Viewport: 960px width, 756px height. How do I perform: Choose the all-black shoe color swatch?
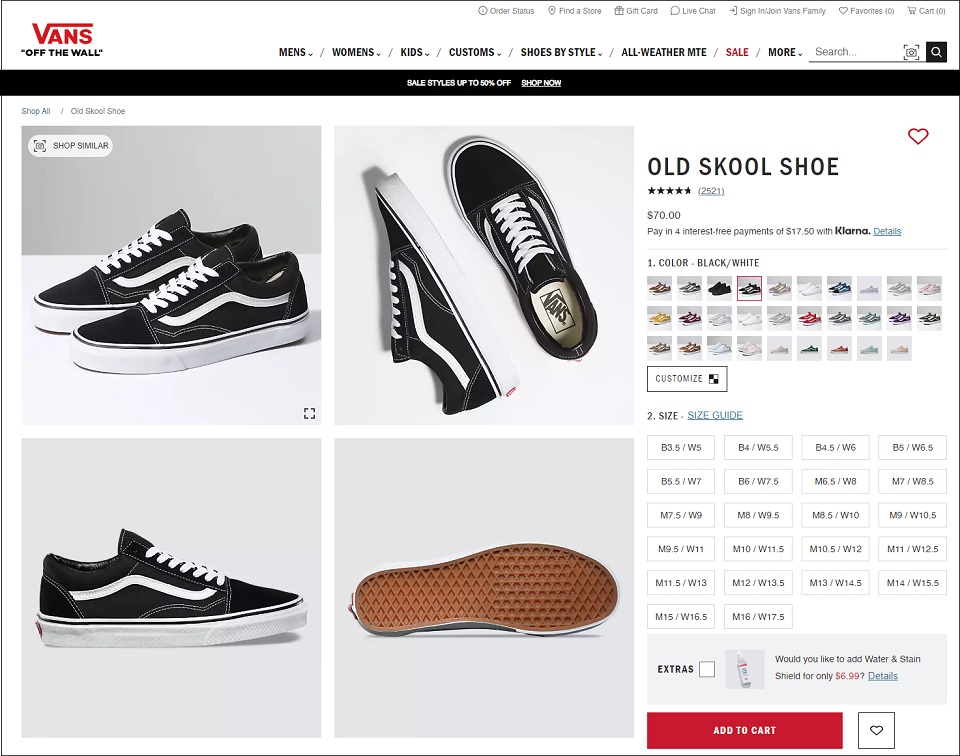(x=719, y=288)
